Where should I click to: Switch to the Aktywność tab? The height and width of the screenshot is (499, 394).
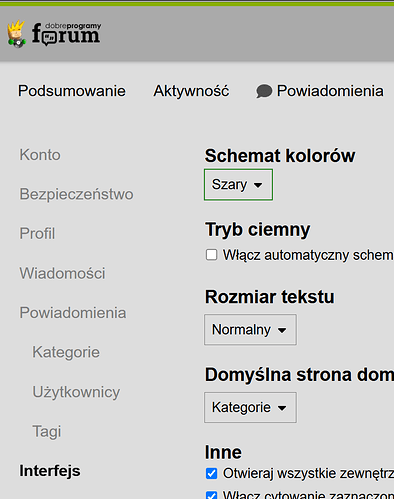[191, 91]
